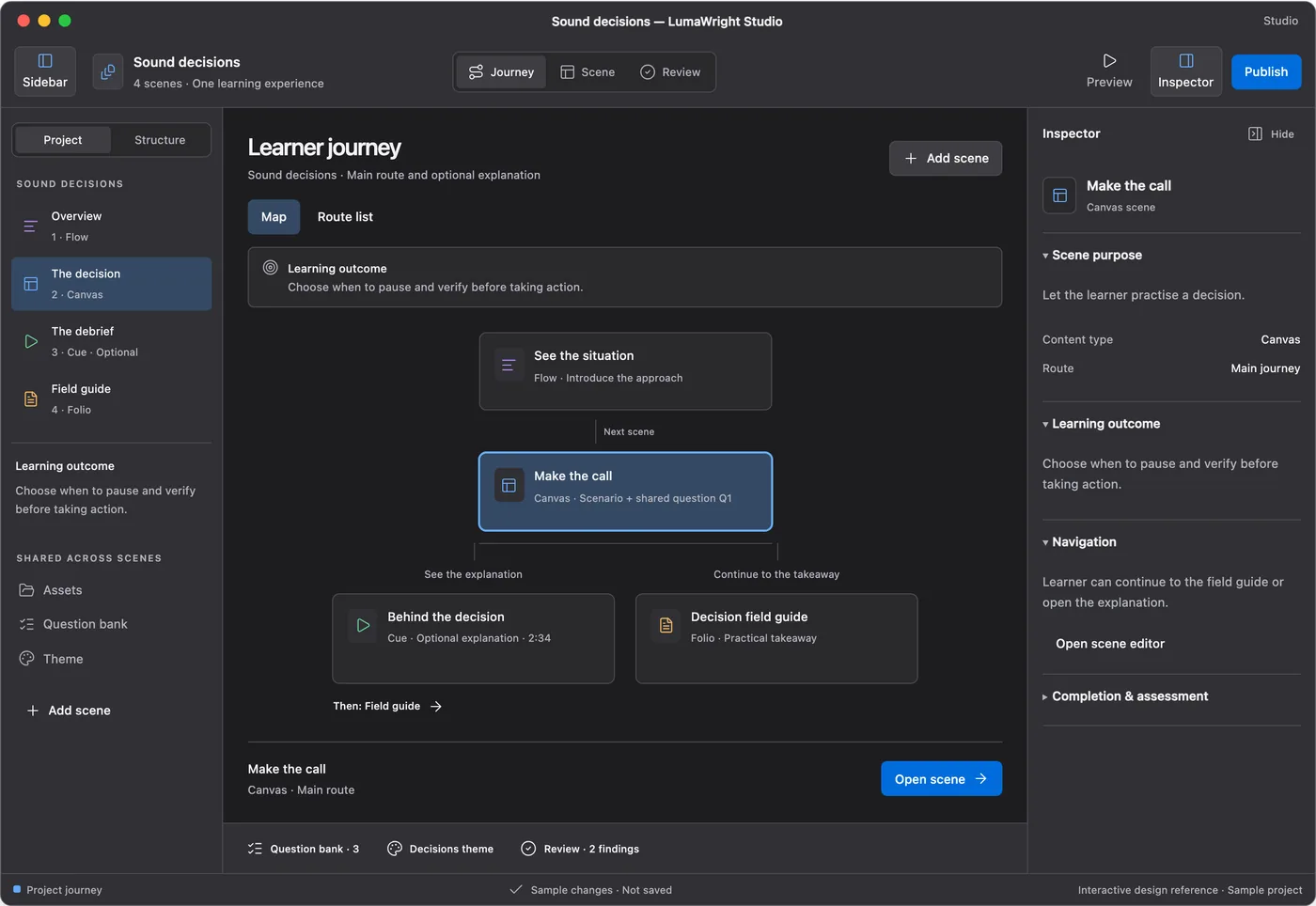
Task: Click the Decision field guide folio icon
Action: click(x=666, y=625)
